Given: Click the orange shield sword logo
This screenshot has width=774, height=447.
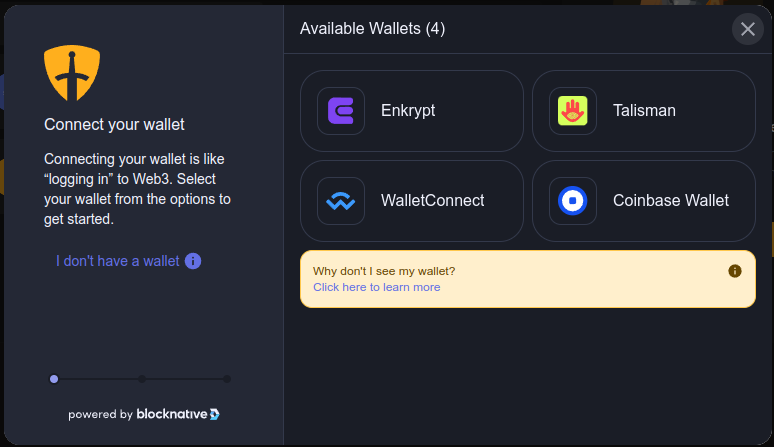Looking at the screenshot, I should 72,73.
